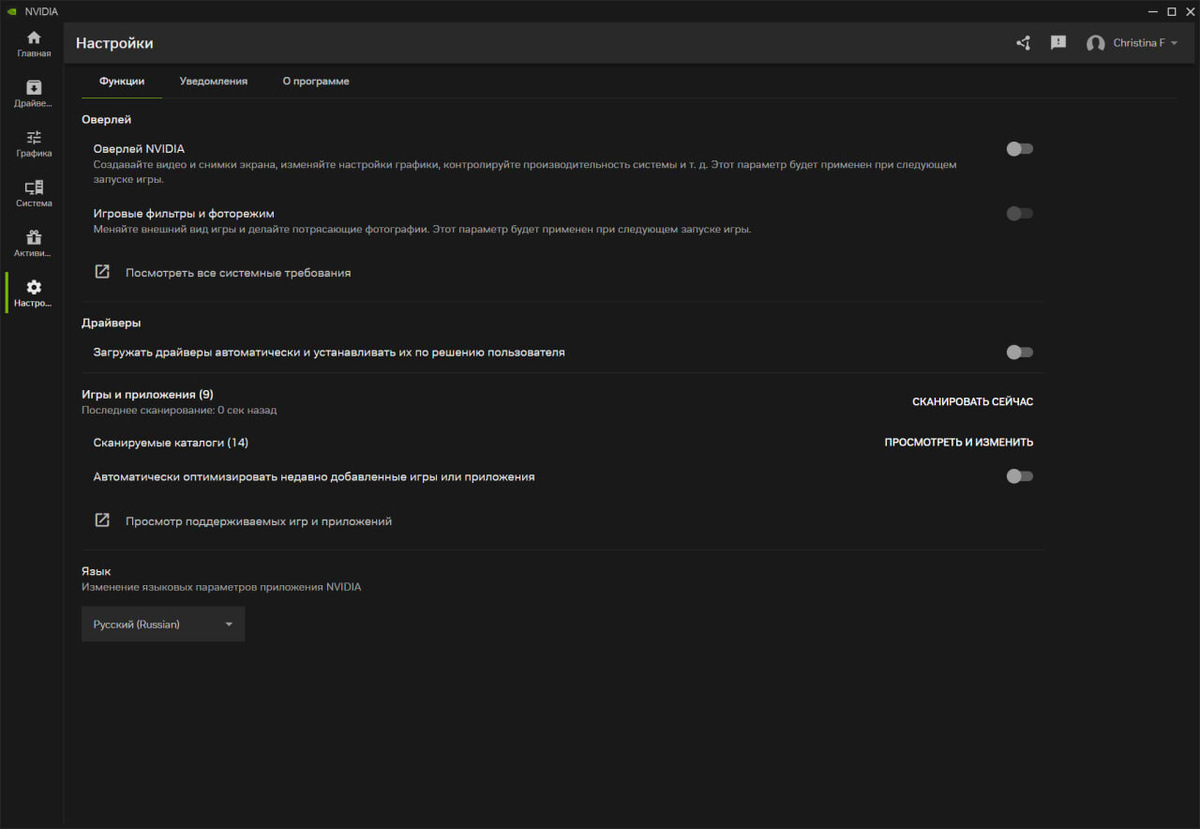This screenshot has height=829, width=1200.
Task: Click the Драйверы section heading
Action: tap(111, 323)
